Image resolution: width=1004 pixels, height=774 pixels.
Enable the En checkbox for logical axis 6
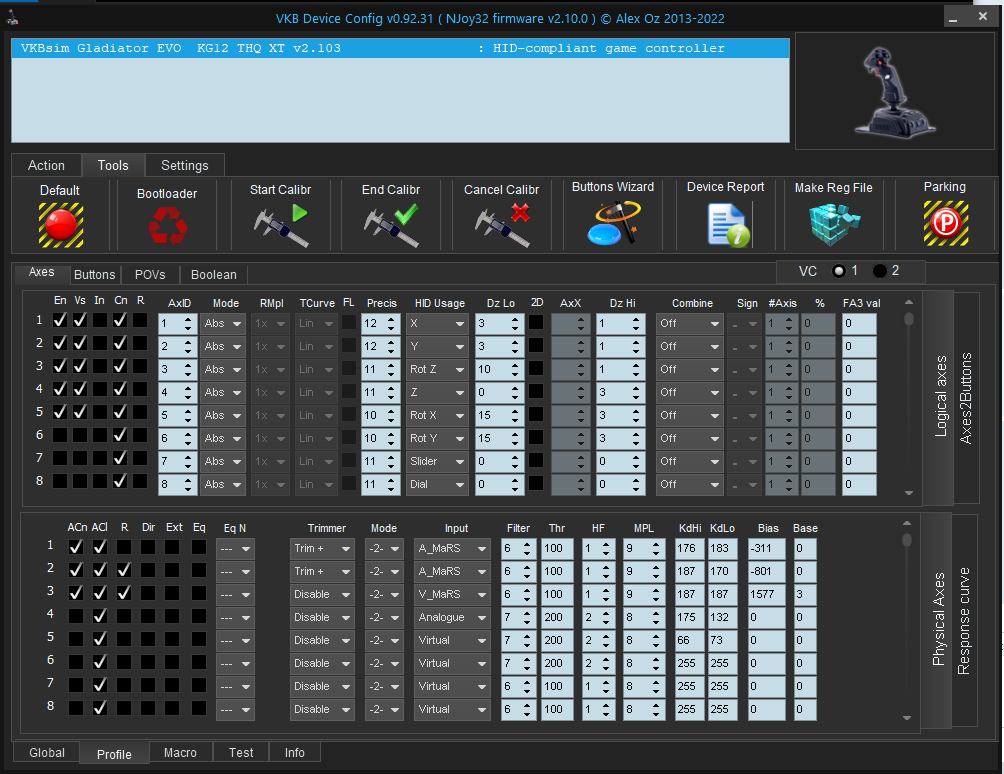[60, 436]
